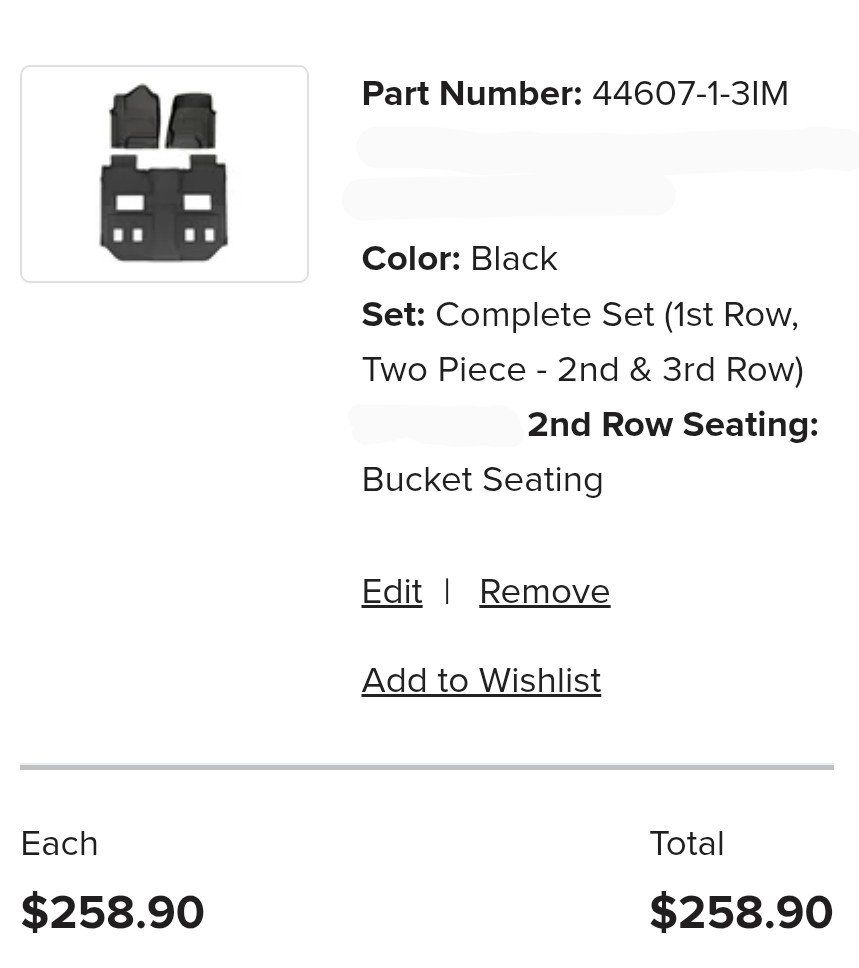Click the large rear mat in the thumbnail
Viewport: 859px width, 968px height.
164,207
